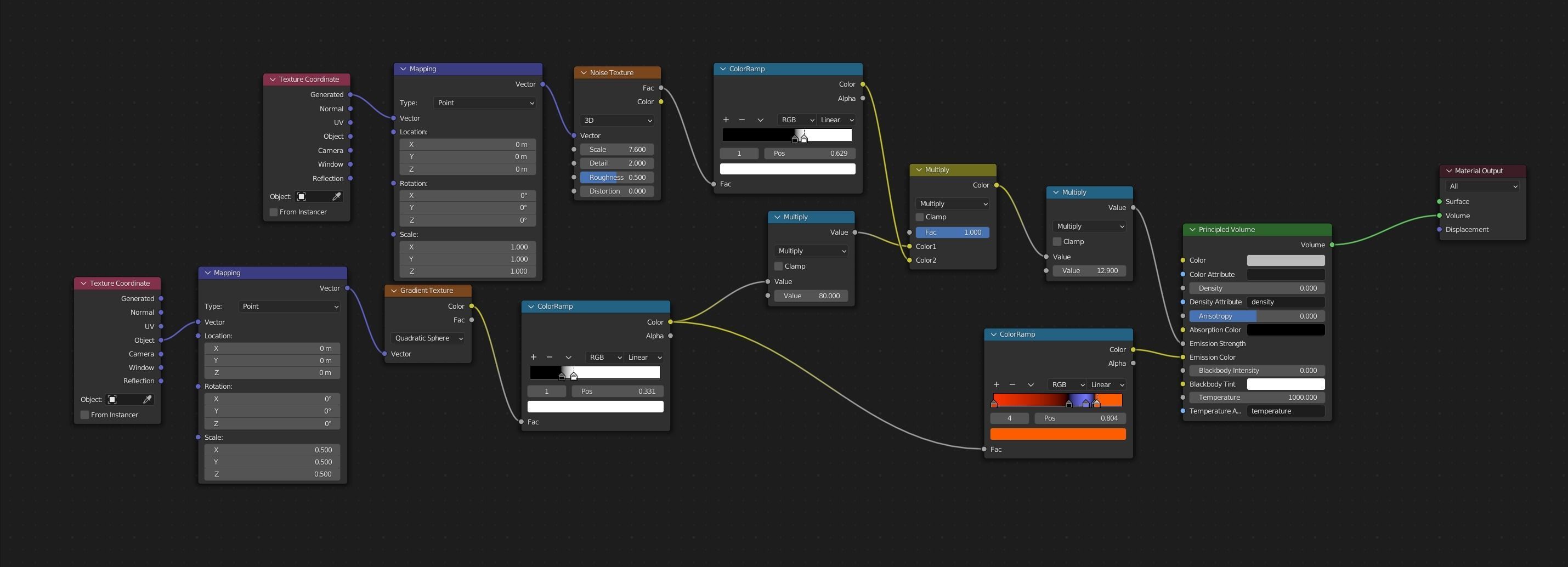The height and width of the screenshot is (567, 1568).
Task: Open the Quadratic Sphere dropdown in Gradient Texture
Action: [x=428, y=338]
